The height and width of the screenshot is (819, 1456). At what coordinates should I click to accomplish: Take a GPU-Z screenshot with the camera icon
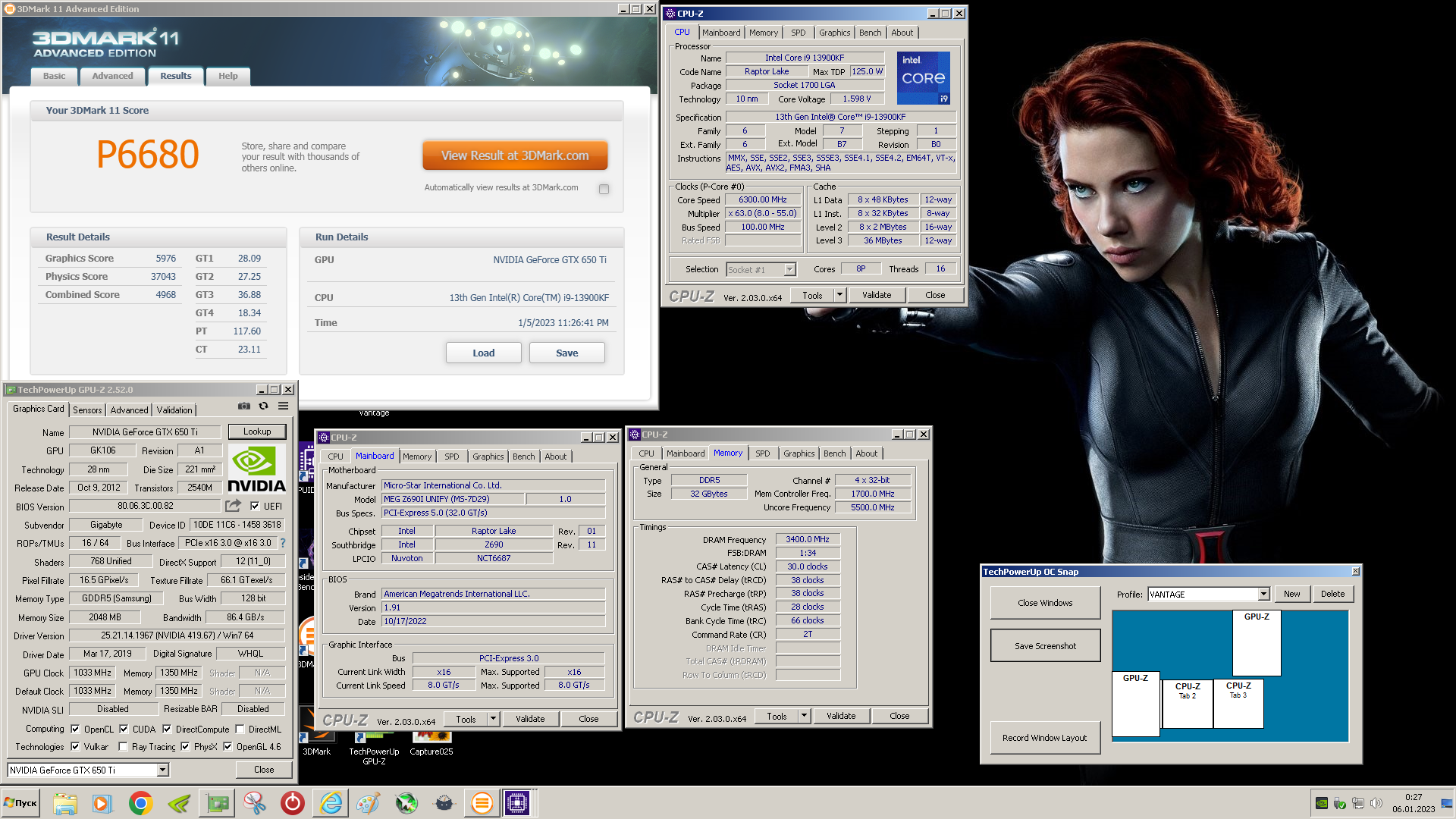click(243, 406)
